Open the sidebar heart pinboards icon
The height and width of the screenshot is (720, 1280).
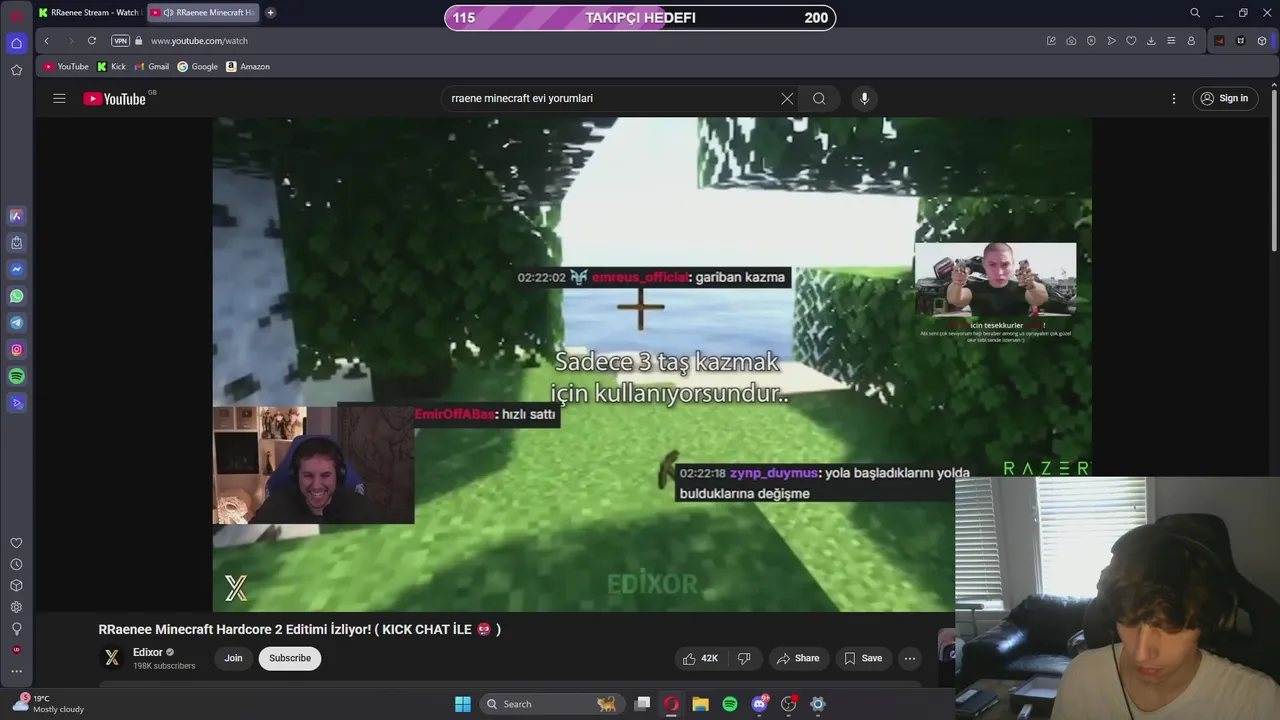pyautogui.click(x=16, y=543)
